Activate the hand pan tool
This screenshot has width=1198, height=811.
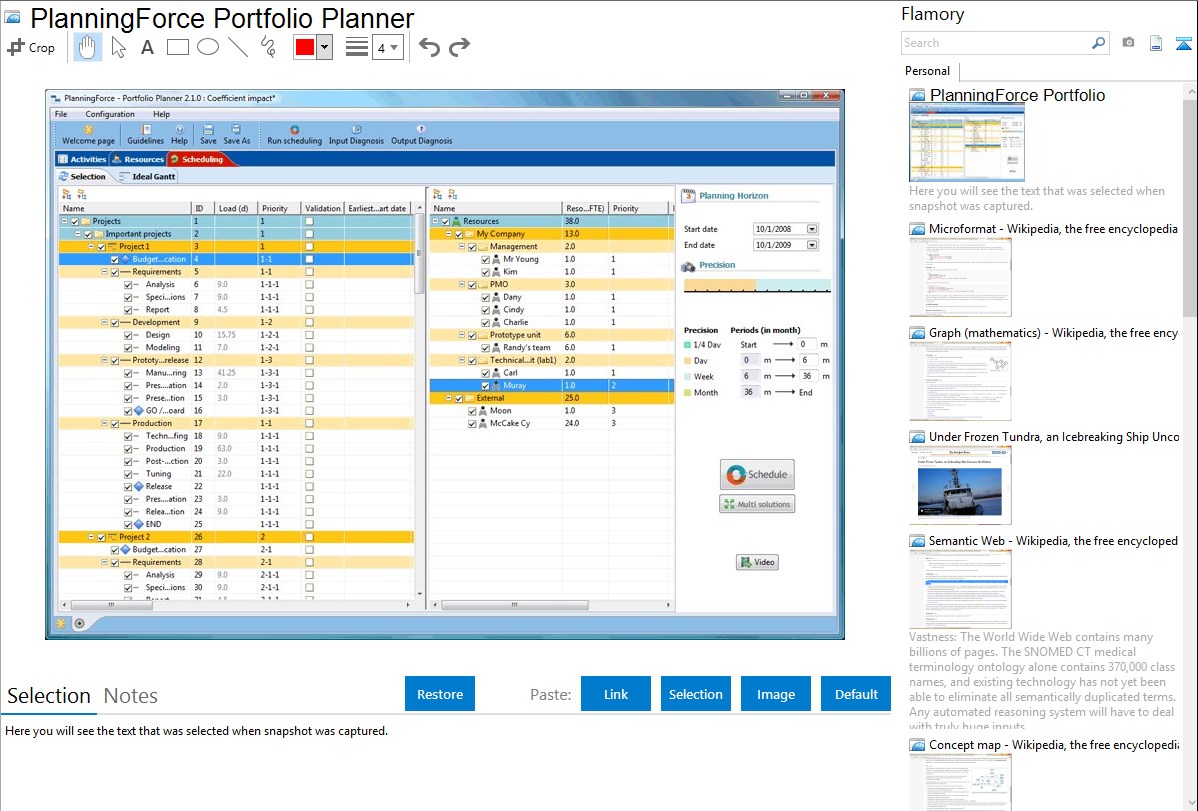(87, 47)
